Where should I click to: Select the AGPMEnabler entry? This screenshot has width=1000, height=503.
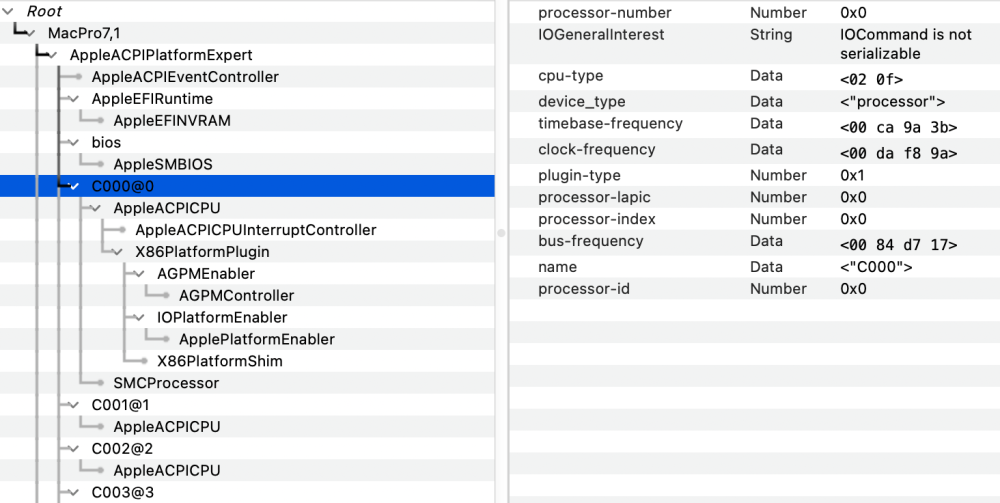click(206, 274)
